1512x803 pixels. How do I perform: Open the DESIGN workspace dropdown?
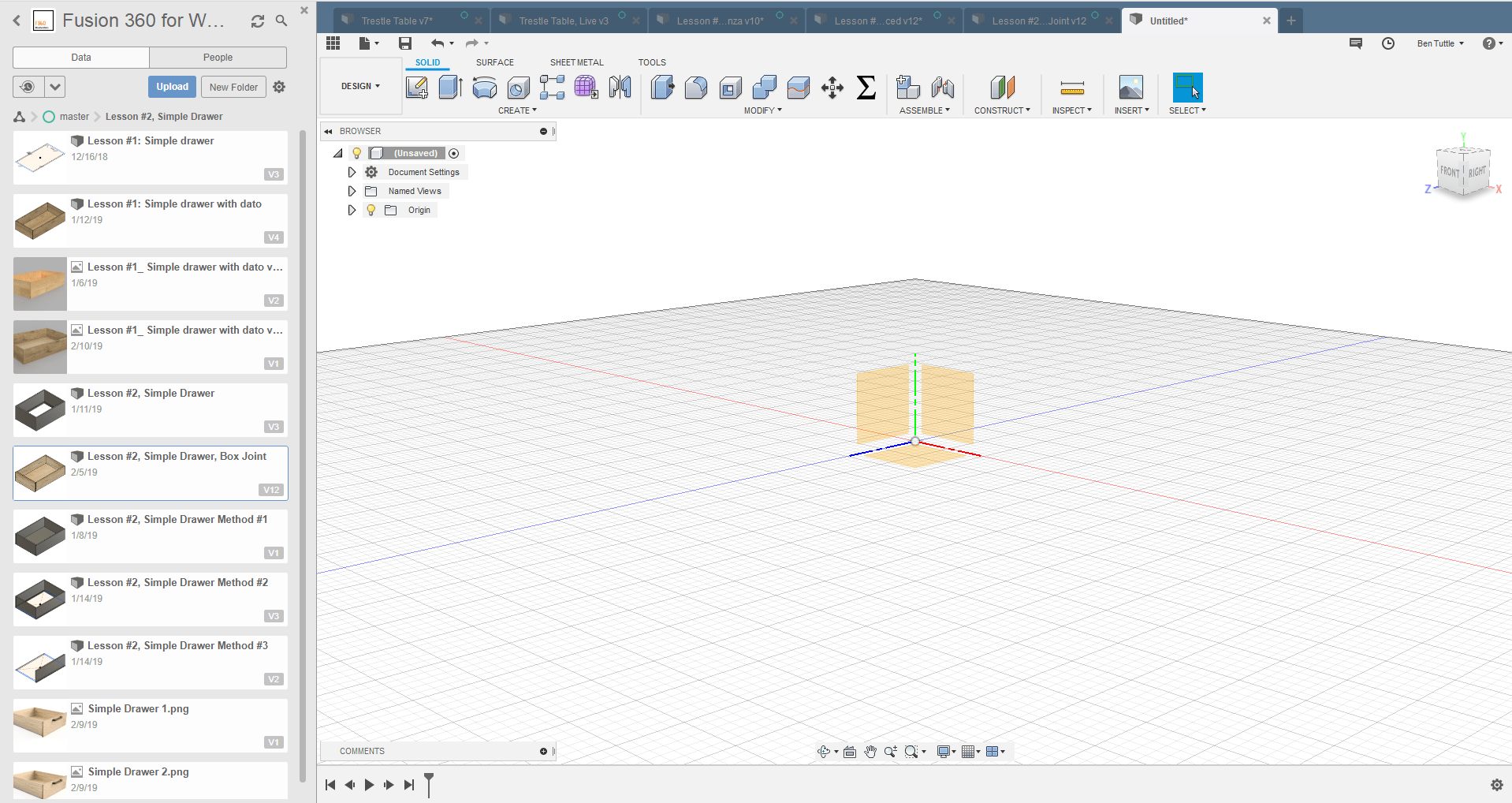[x=360, y=86]
